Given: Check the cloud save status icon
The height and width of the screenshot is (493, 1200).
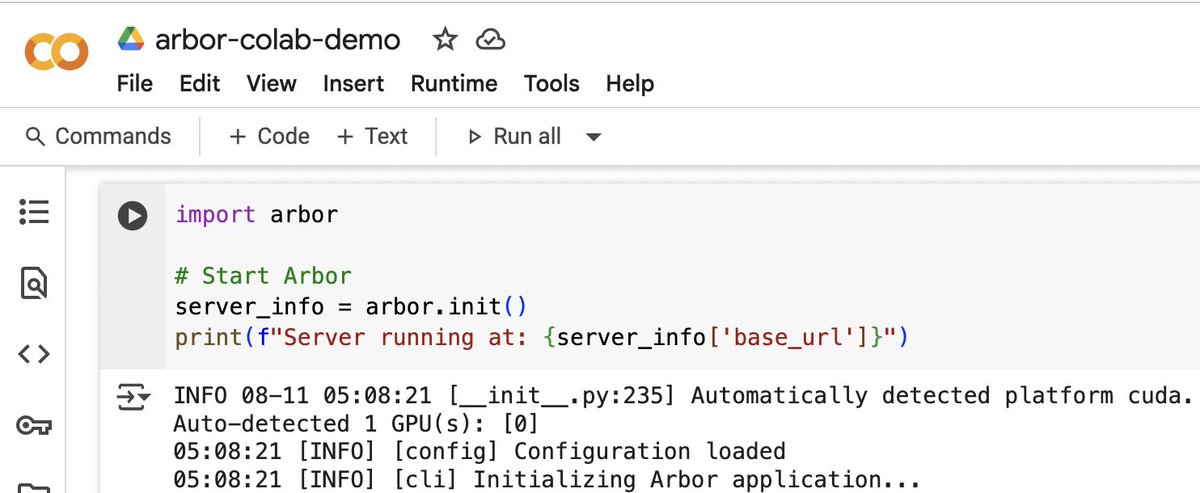Looking at the screenshot, I should coord(489,40).
